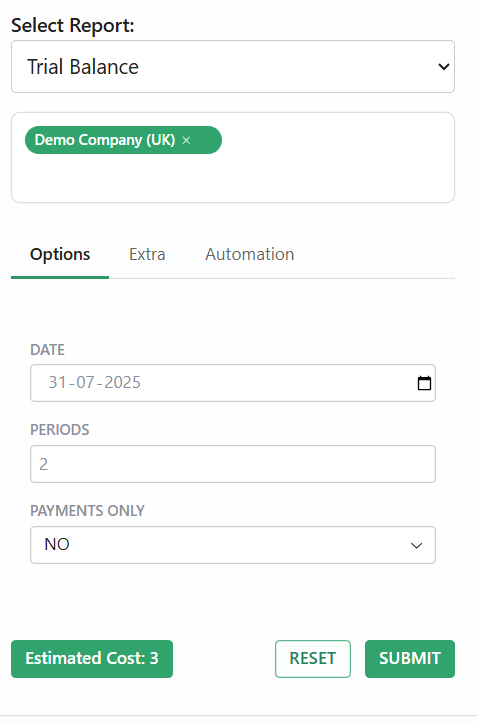The height and width of the screenshot is (723, 477).
Task: Select the day segment 31 in Date
Action: (x=58, y=382)
